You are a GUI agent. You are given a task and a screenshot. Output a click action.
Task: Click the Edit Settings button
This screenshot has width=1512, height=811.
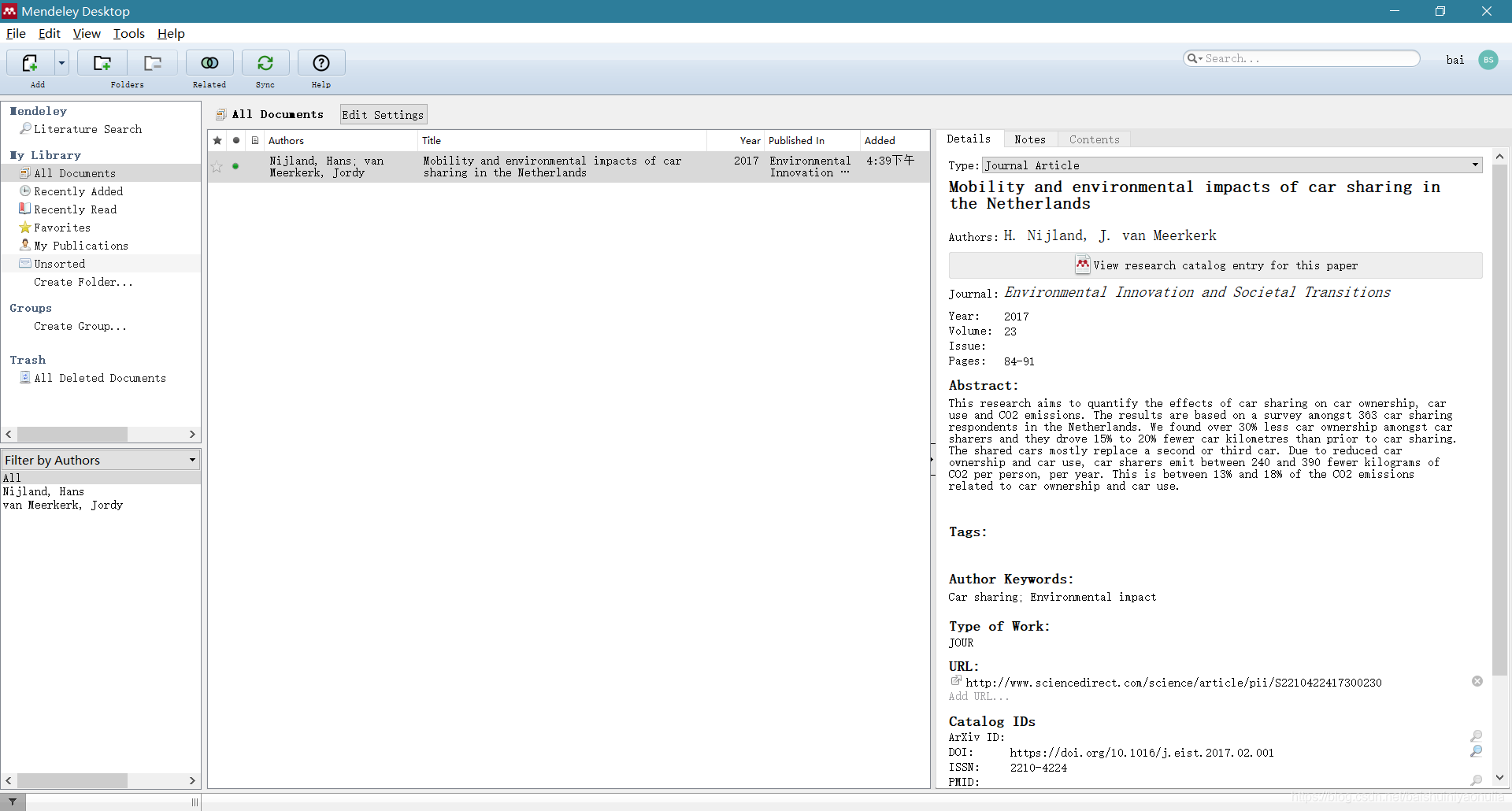point(383,115)
